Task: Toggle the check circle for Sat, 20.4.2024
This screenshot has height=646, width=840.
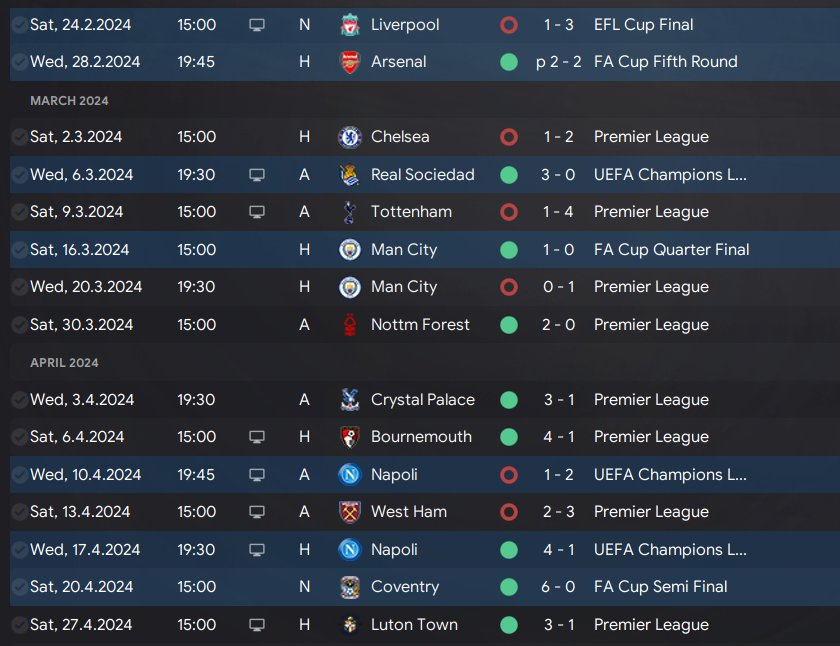Action: [19, 587]
